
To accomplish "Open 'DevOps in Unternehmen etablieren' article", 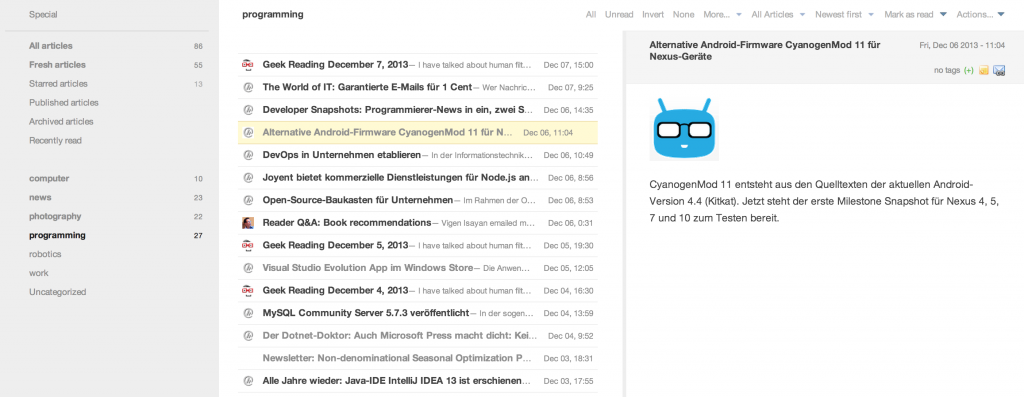I will click(x=342, y=155).
